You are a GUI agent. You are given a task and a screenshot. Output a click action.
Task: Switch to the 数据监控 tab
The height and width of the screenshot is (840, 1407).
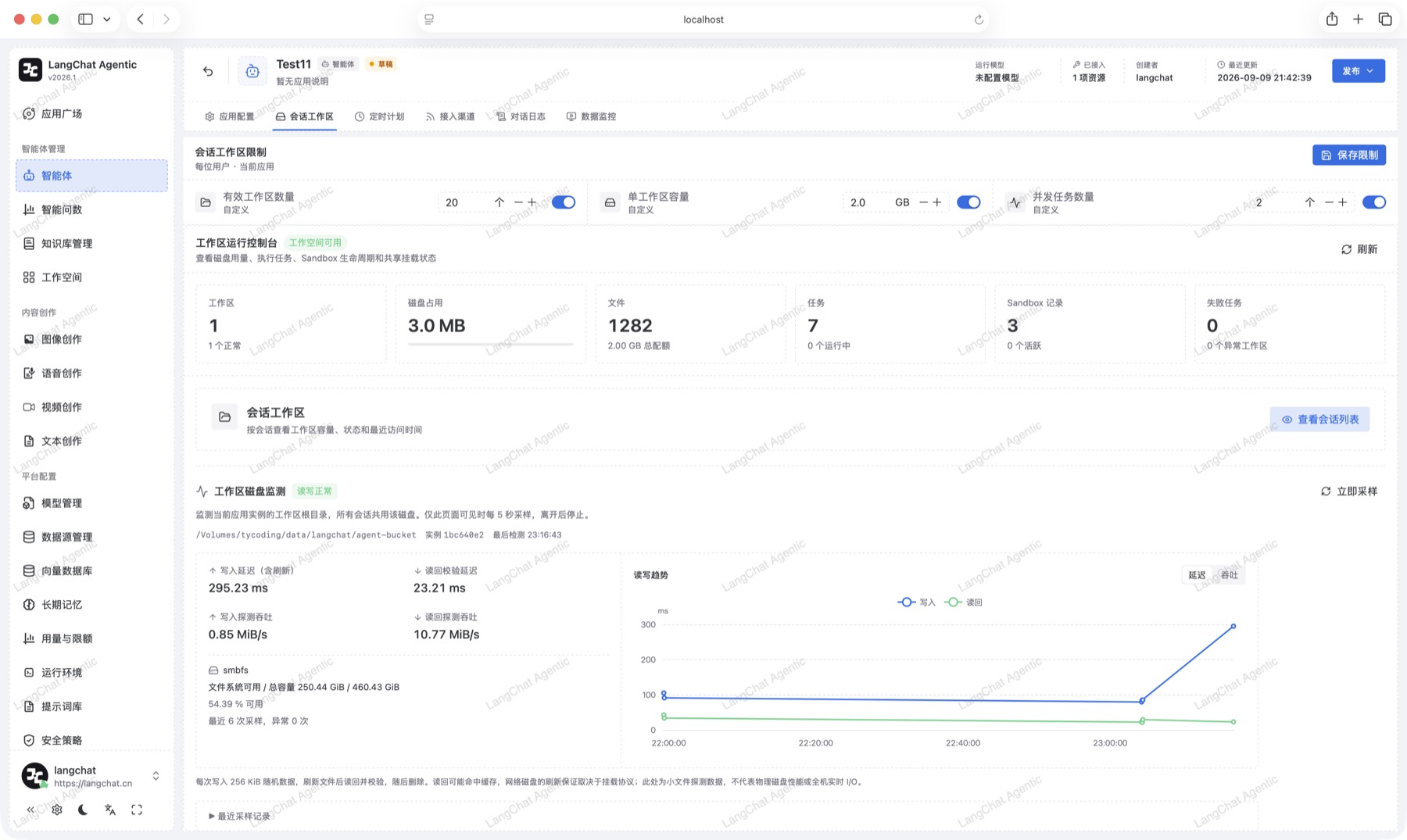tap(591, 116)
